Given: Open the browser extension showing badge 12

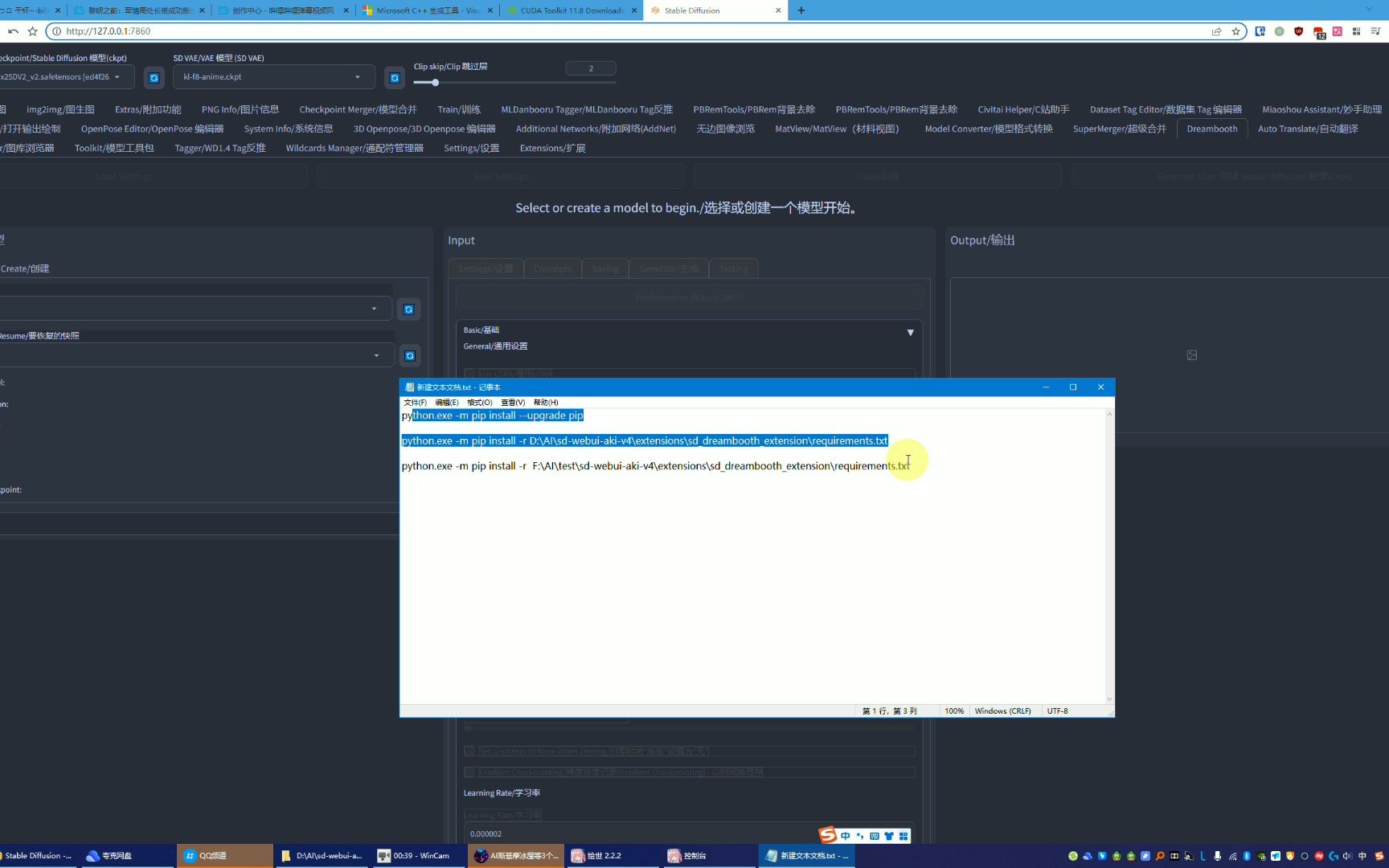Looking at the screenshot, I should (1317, 31).
